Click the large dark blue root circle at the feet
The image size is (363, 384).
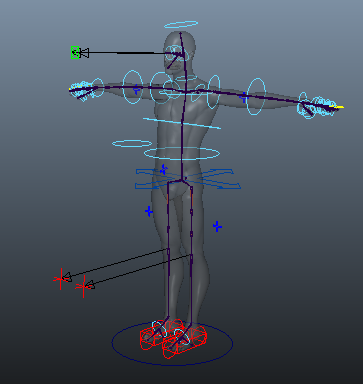click(x=172, y=343)
